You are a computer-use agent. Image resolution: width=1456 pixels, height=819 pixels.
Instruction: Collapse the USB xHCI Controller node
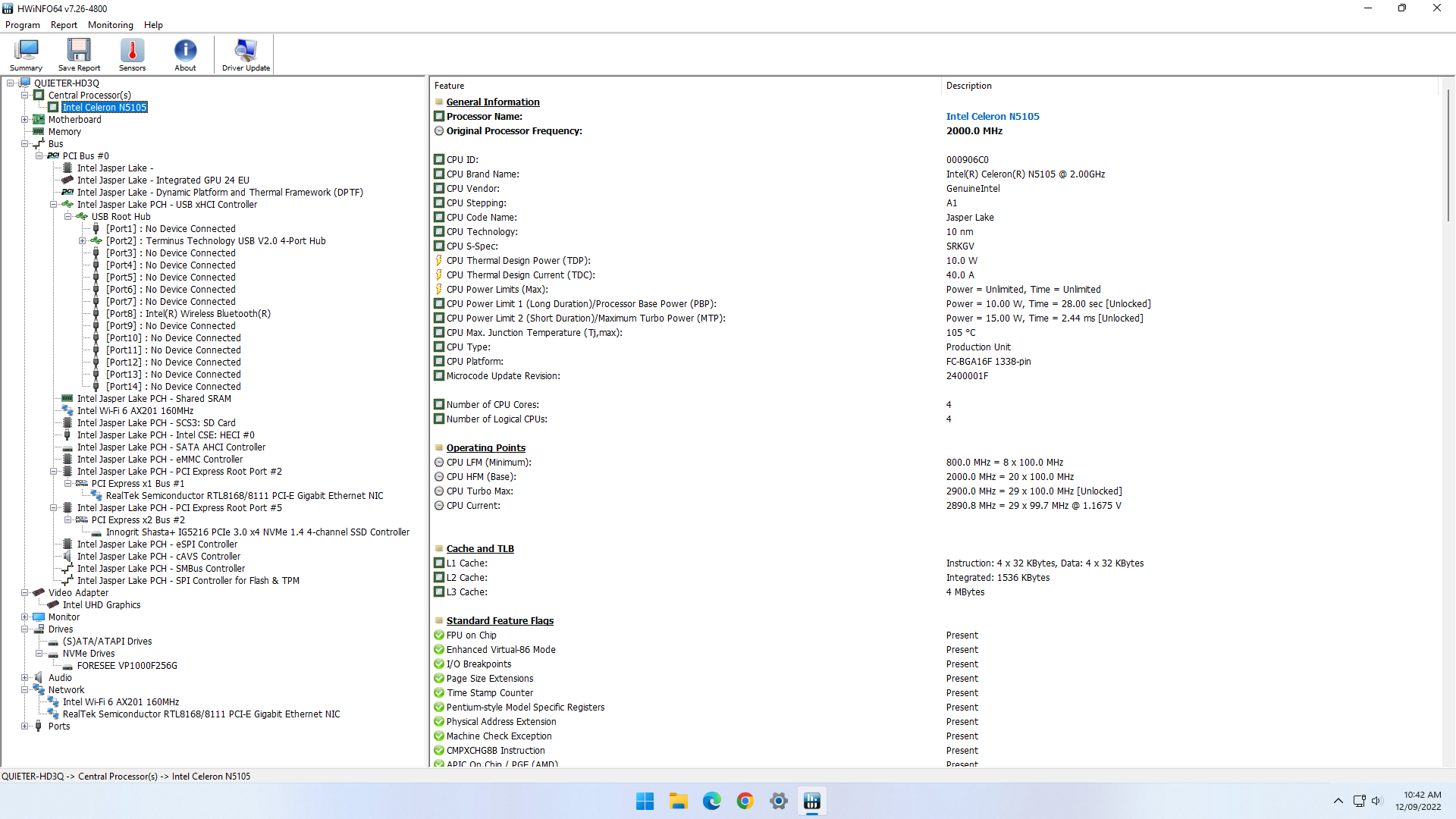pyautogui.click(x=53, y=204)
